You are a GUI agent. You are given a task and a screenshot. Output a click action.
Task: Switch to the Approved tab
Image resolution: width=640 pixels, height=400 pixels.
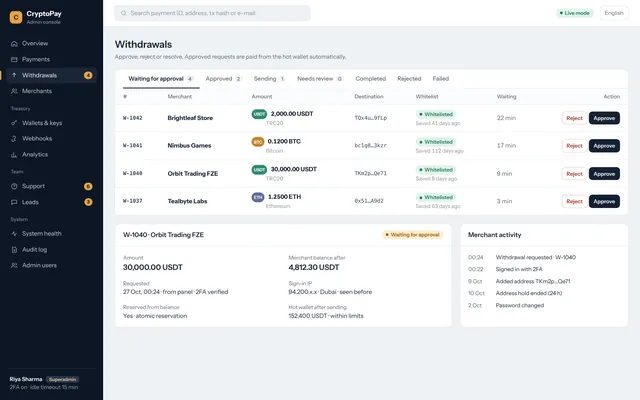coord(223,79)
